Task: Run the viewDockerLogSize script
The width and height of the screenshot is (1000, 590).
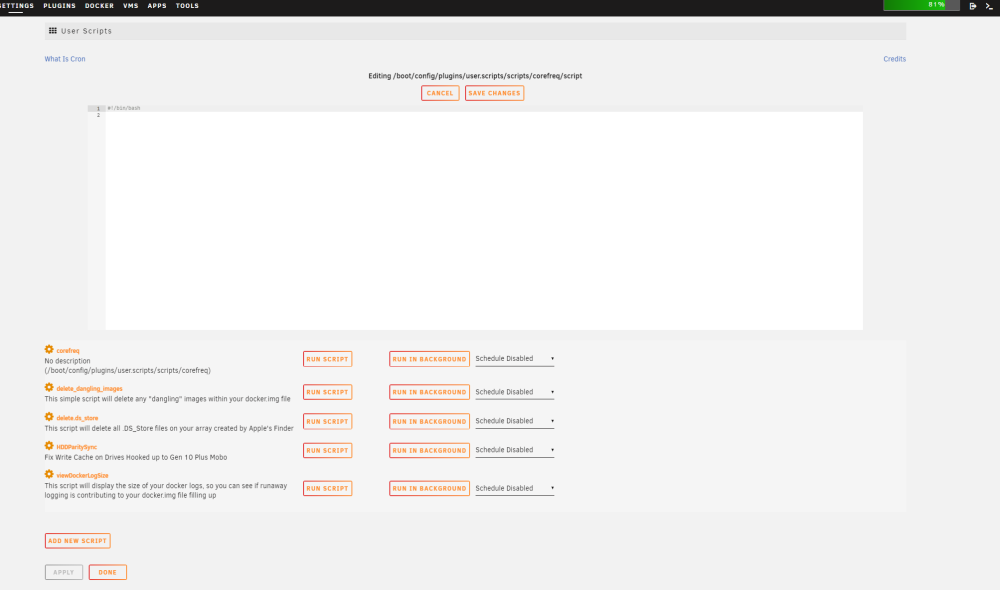Action: pyautogui.click(x=327, y=489)
